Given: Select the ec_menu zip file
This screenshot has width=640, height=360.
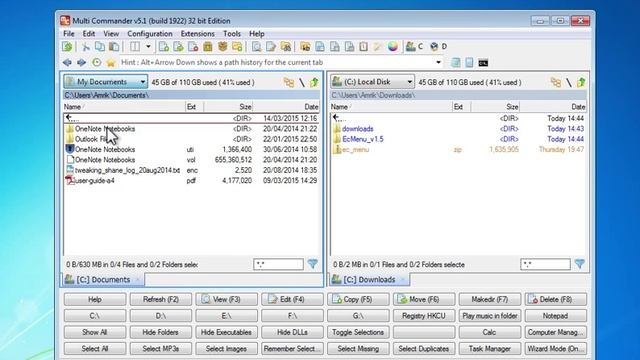Looking at the screenshot, I should (x=458, y=149).
